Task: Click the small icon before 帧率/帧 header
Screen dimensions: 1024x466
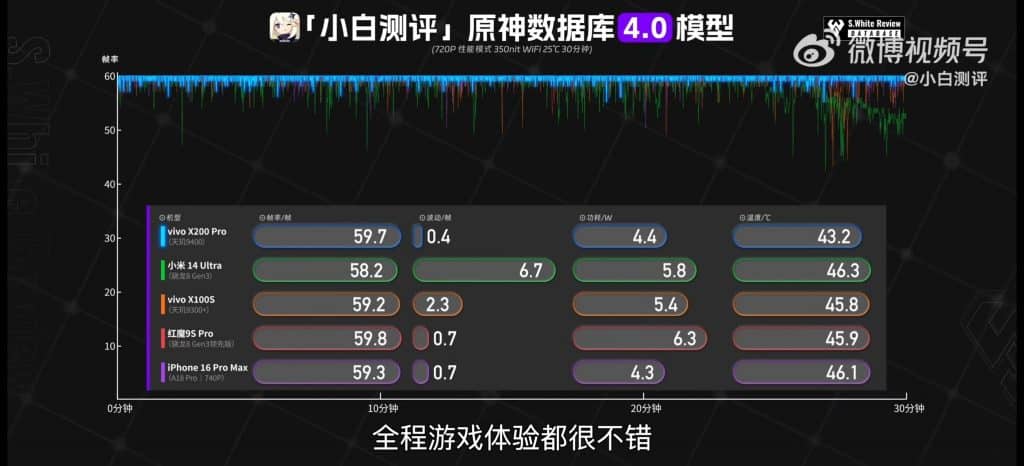Action: (x=263, y=217)
